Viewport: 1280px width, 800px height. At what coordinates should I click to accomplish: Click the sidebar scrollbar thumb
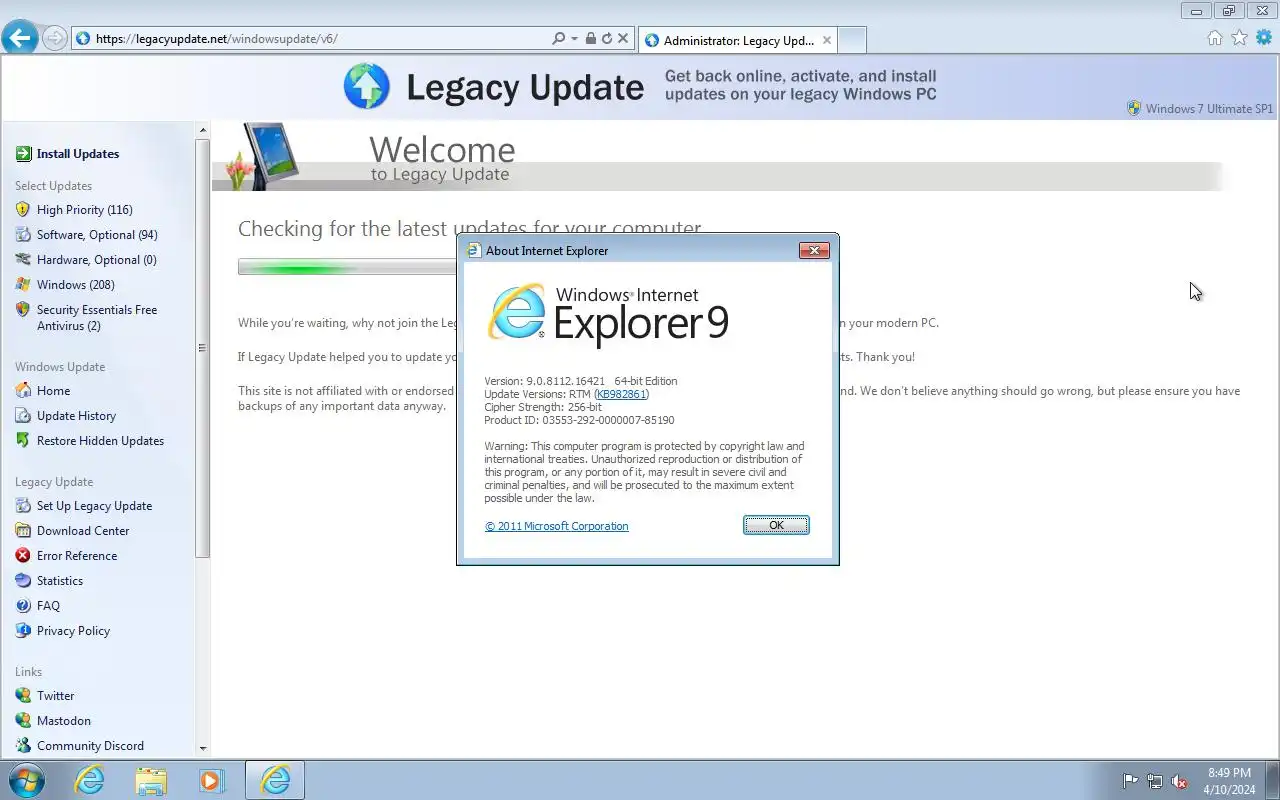(x=203, y=348)
